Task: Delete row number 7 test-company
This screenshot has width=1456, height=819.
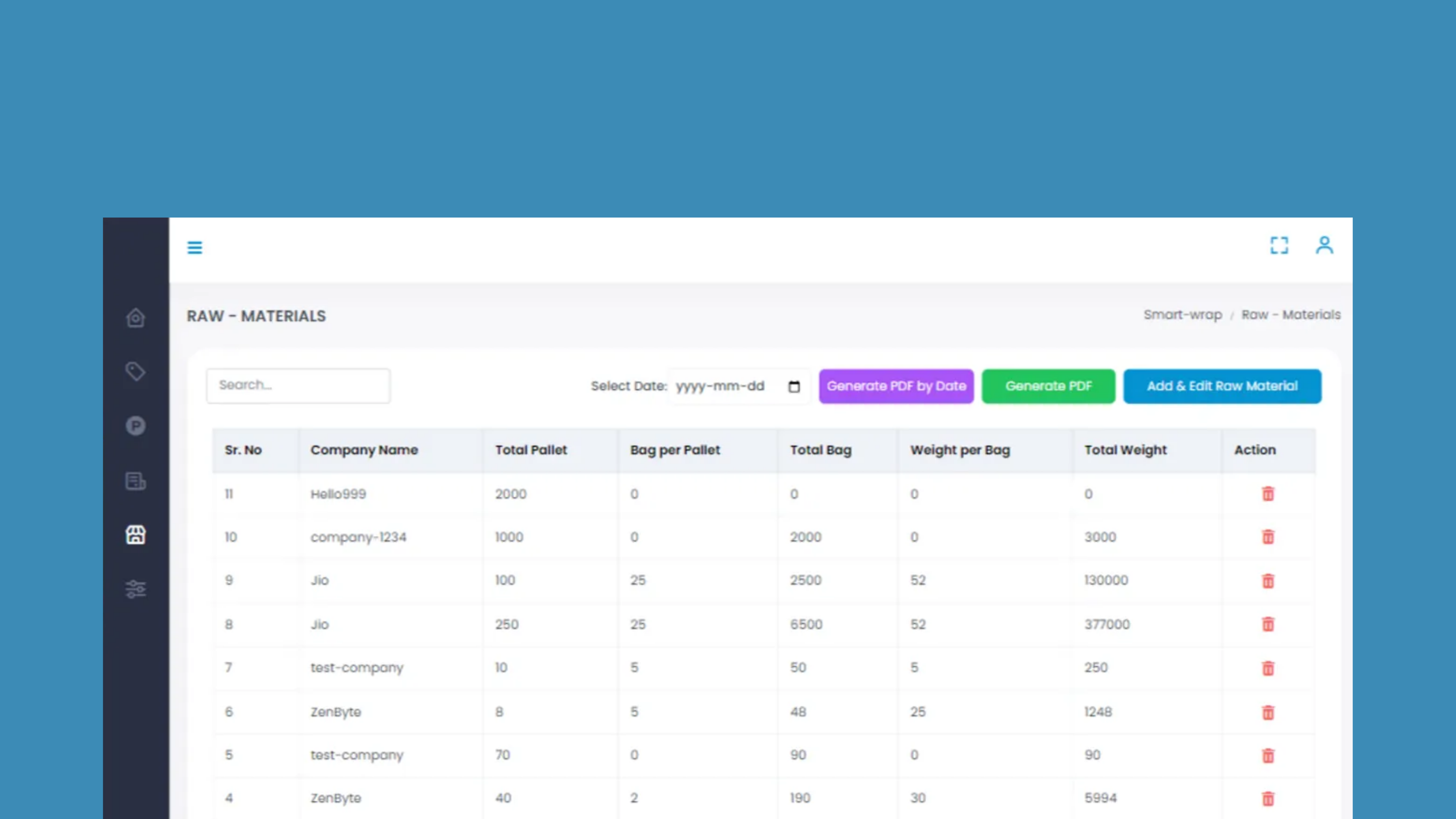Action: click(1268, 668)
